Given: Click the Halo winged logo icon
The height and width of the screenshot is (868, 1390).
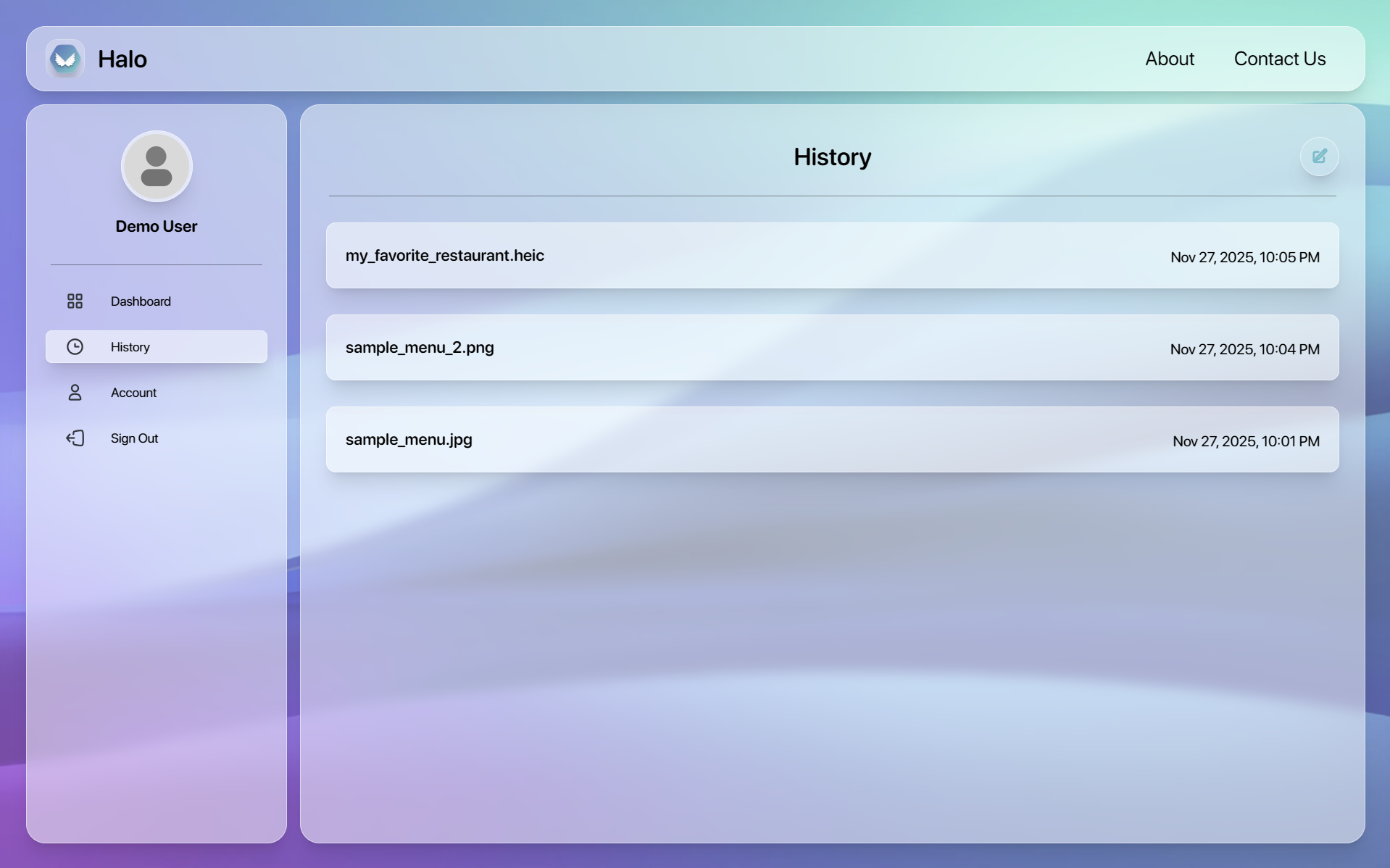Looking at the screenshot, I should tap(65, 59).
